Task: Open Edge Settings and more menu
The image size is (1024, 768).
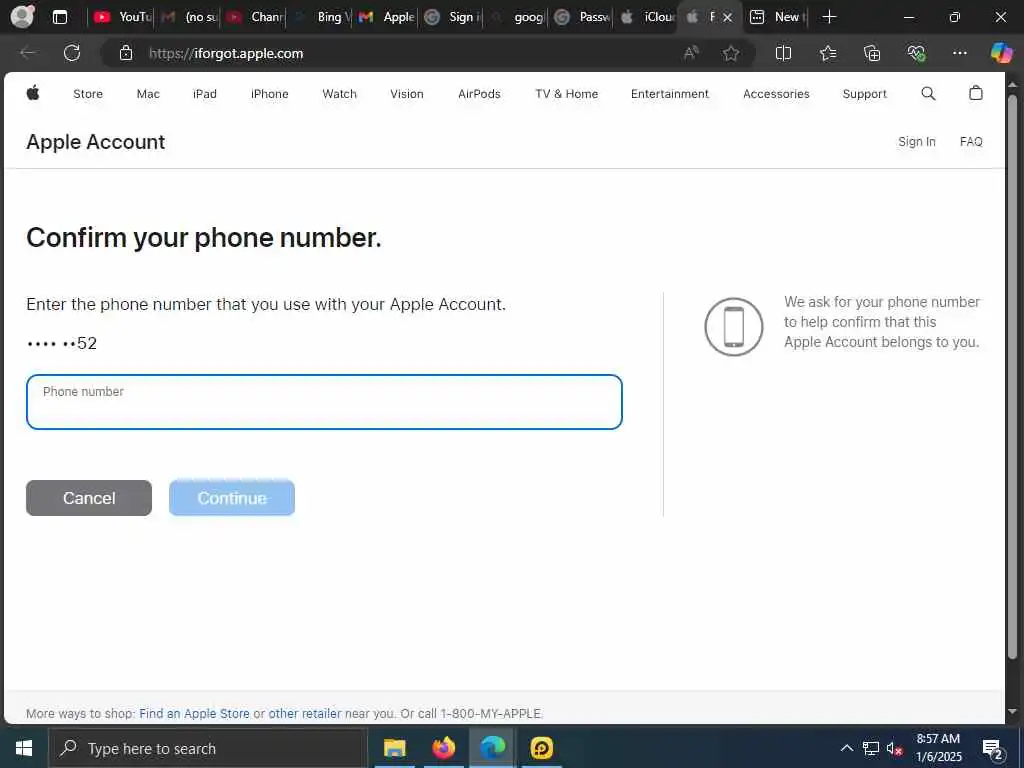Action: (x=959, y=53)
